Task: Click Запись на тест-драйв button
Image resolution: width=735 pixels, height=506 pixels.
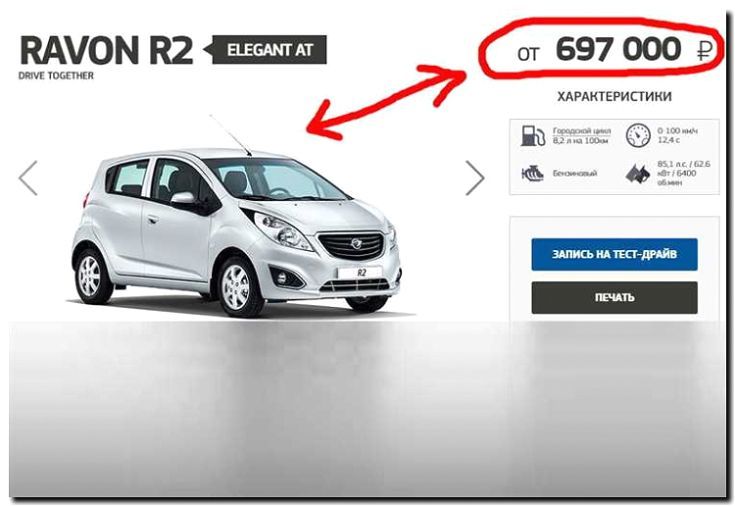Action: tap(614, 255)
